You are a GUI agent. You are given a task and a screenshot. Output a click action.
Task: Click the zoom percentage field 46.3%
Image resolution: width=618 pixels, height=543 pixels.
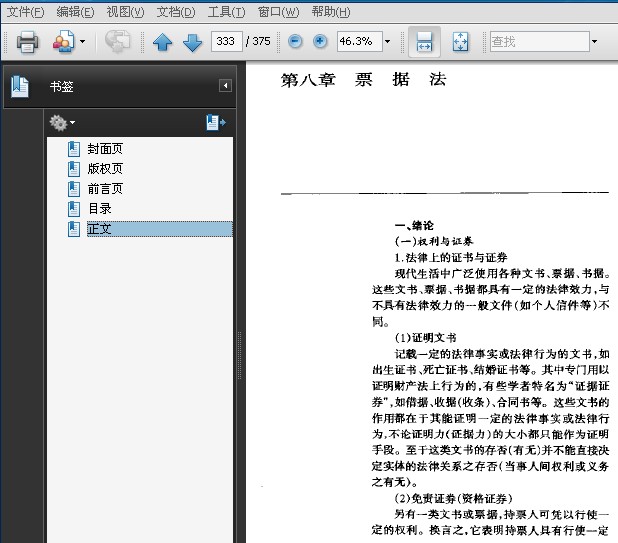359,41
